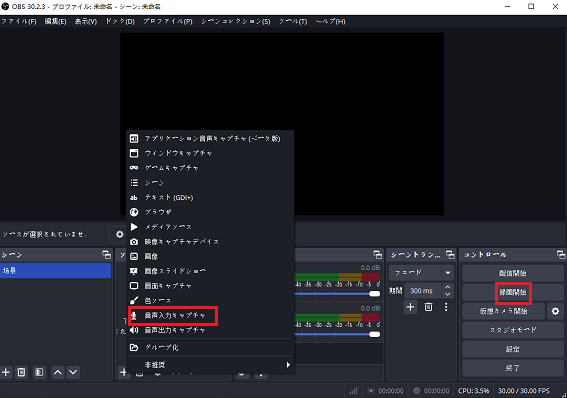The image size is (567, 398).
Task: Click 録画開始 start recording button
Action: click(513, 292)
